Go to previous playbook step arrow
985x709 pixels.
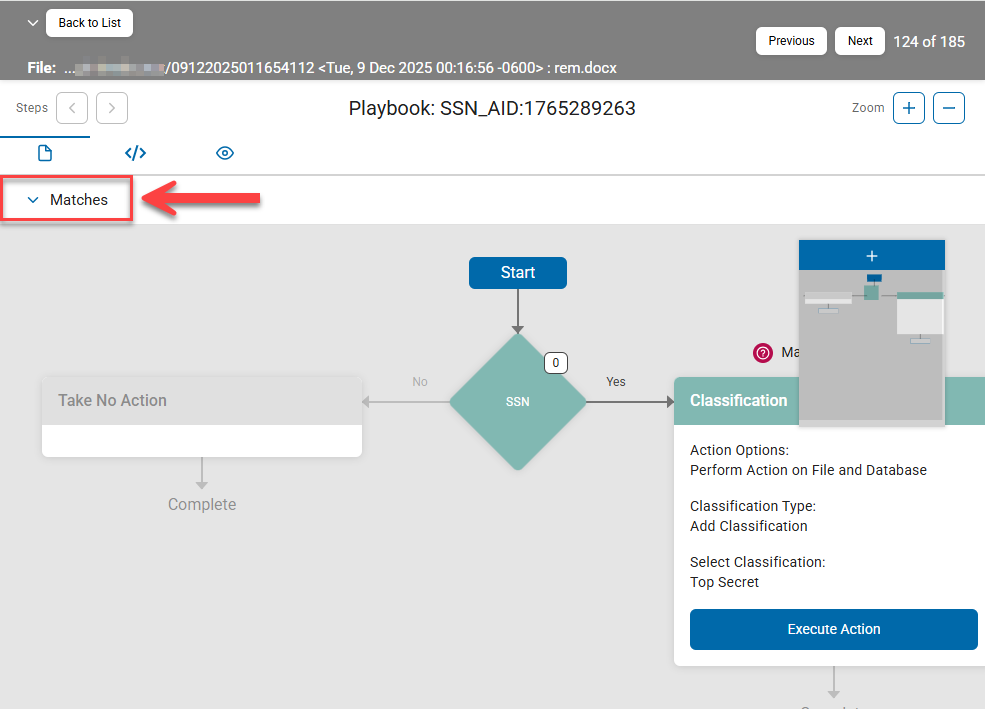[x=72, y=108]
